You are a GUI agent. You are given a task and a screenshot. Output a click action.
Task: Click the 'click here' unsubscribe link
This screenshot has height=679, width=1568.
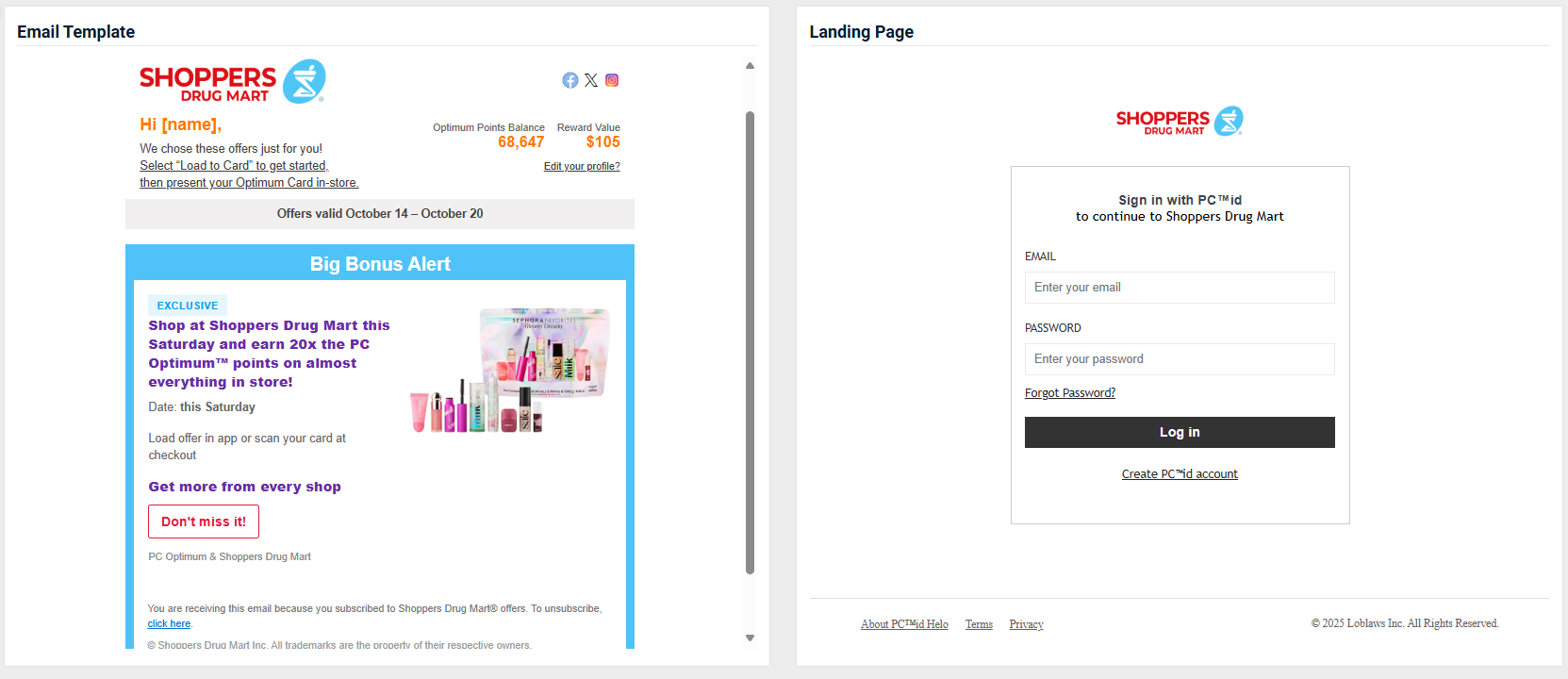coord(169,624)
